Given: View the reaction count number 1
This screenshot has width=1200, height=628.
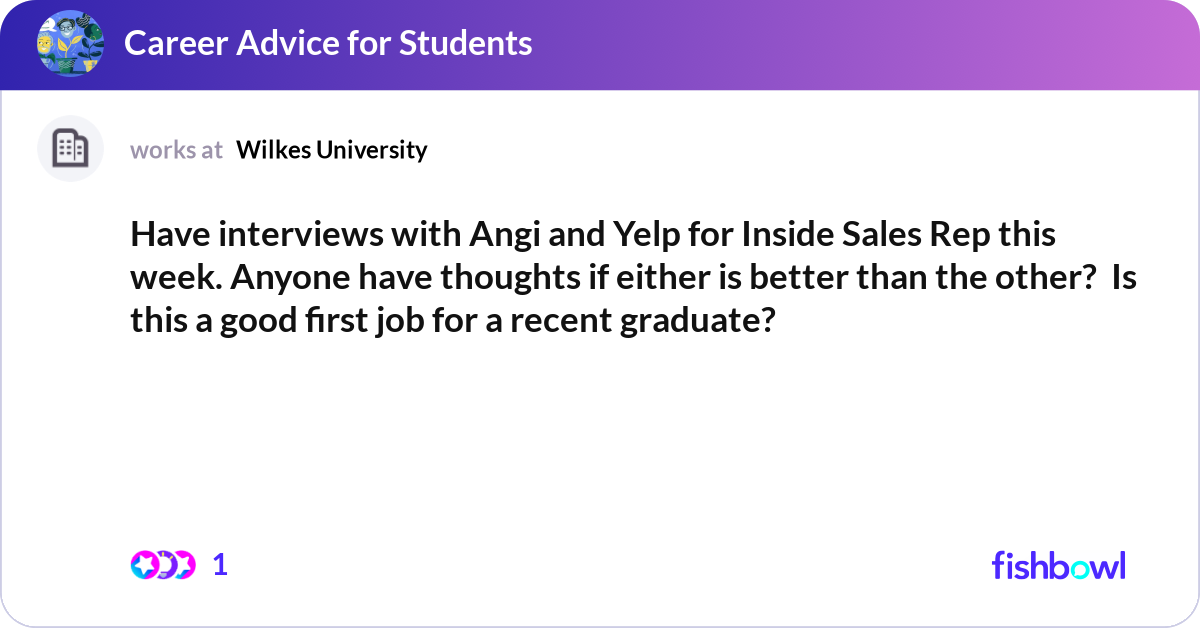Looking at the screenshot, I should pyautogui.click(x=220, y=565).
